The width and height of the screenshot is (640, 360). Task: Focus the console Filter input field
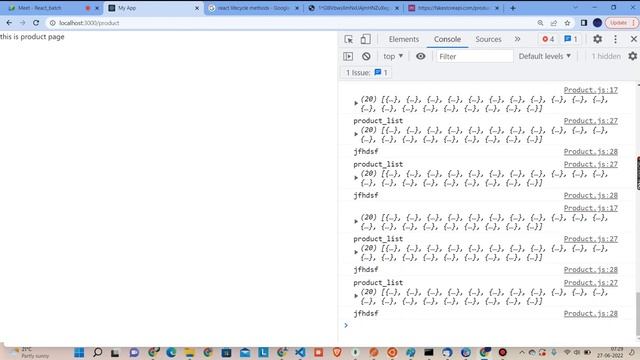point(474,56)
